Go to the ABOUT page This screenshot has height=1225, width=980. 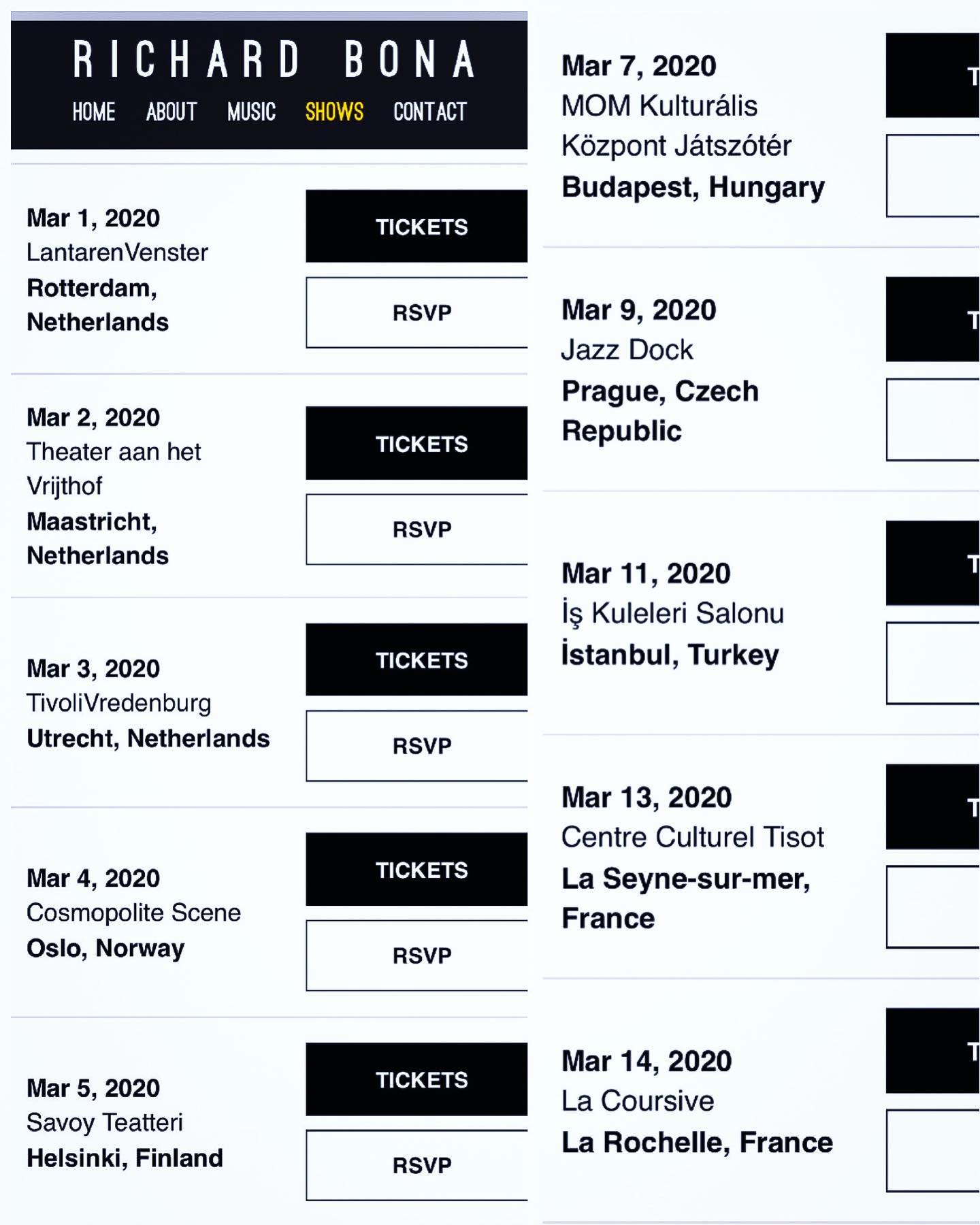click(x=171, y=112)
